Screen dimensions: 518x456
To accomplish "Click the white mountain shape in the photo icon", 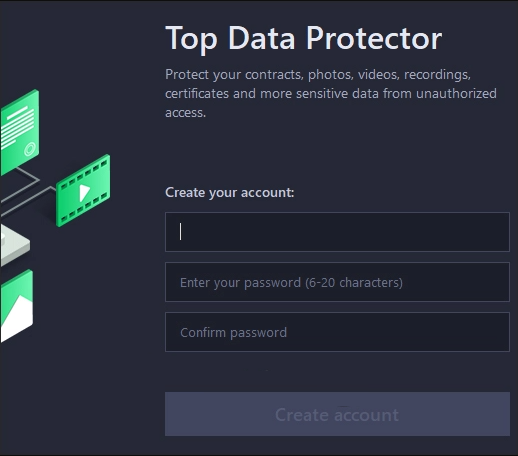I will [x=17, y=319].
